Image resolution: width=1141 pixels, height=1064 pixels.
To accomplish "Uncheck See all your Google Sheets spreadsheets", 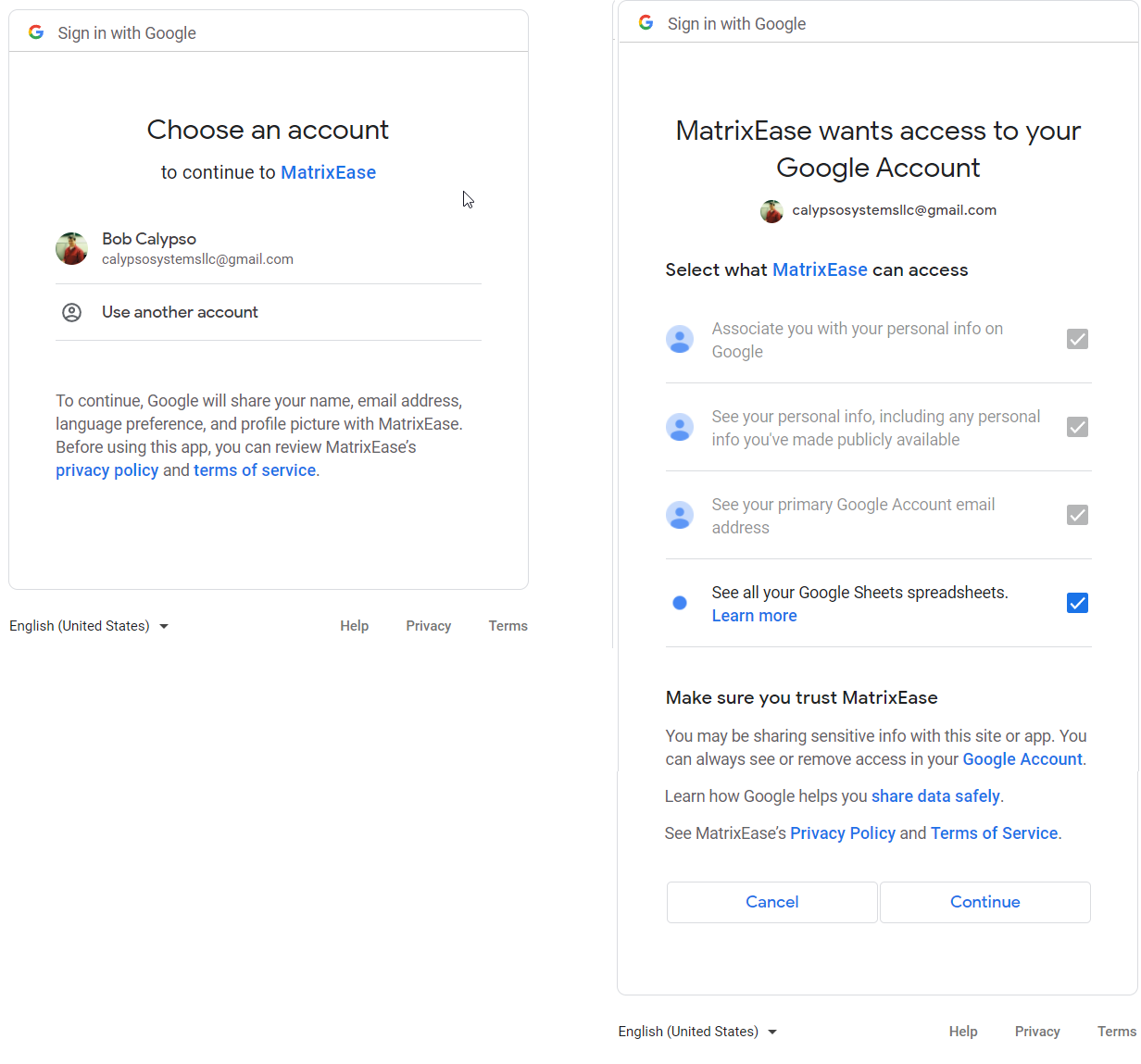I will pyautogui.click(x=1077, y=603).
